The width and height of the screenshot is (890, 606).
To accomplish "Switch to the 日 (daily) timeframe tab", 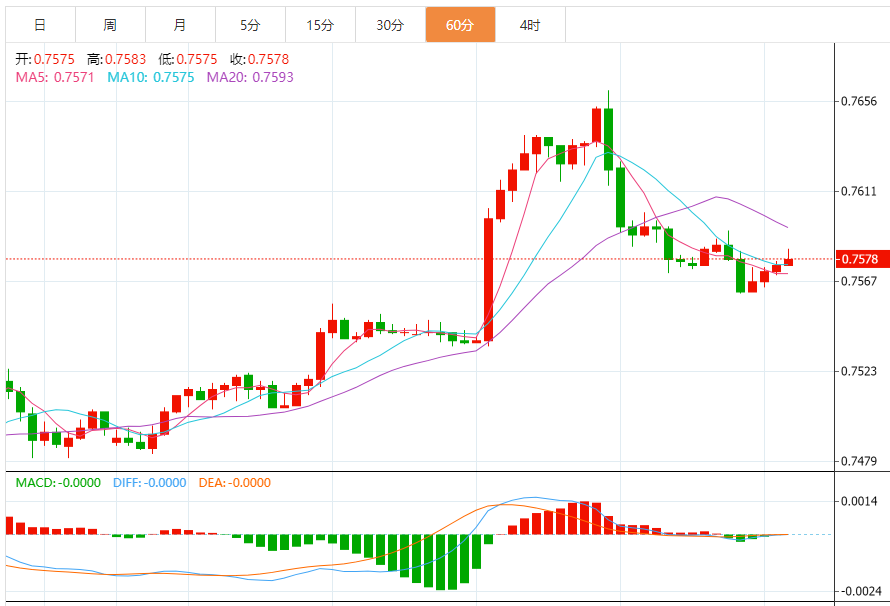I will [39, 25].
